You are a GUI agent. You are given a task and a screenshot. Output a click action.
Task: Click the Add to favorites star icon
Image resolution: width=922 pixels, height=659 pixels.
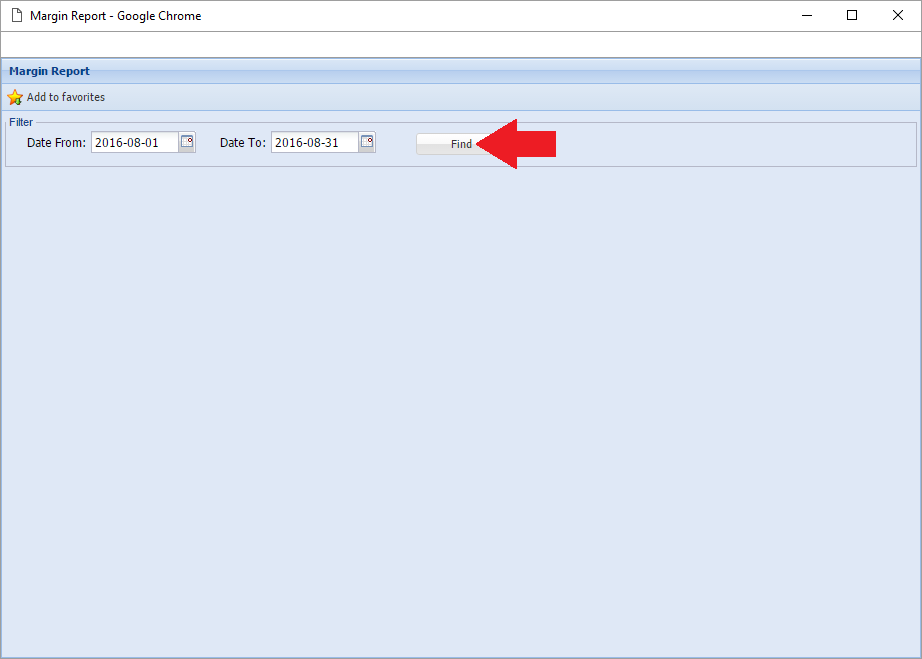tap(15, 97)
